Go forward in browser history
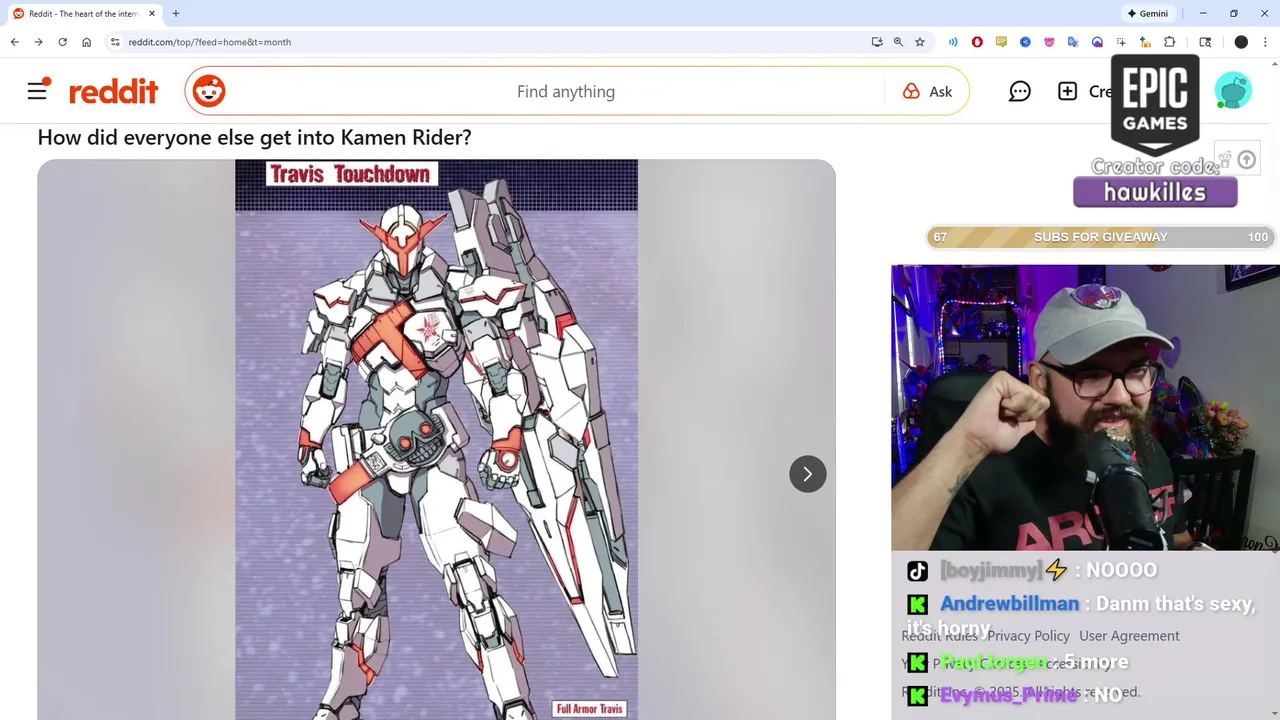 38,42
